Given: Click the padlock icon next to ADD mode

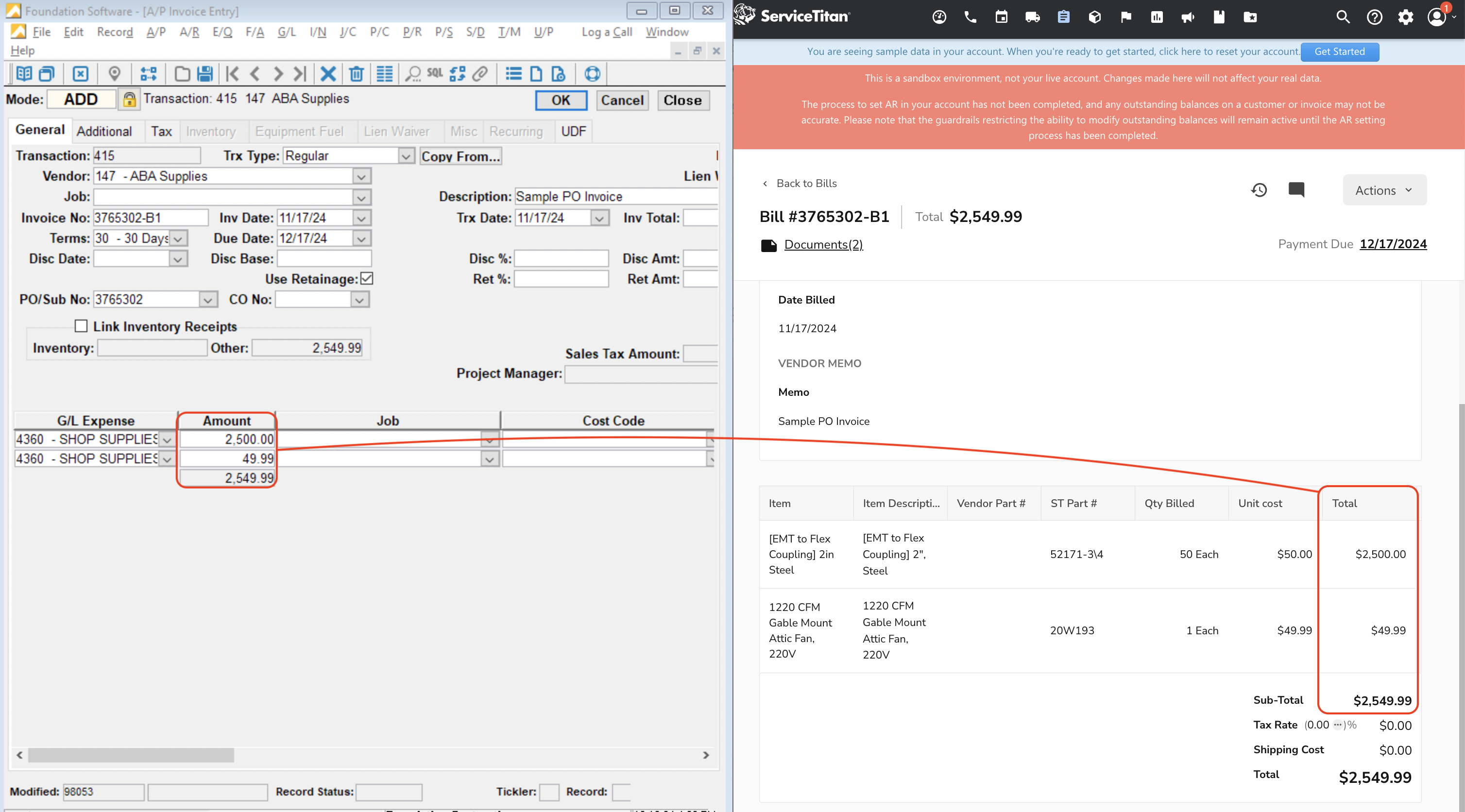Looking at the screenshot, I should tap(129, 100).
